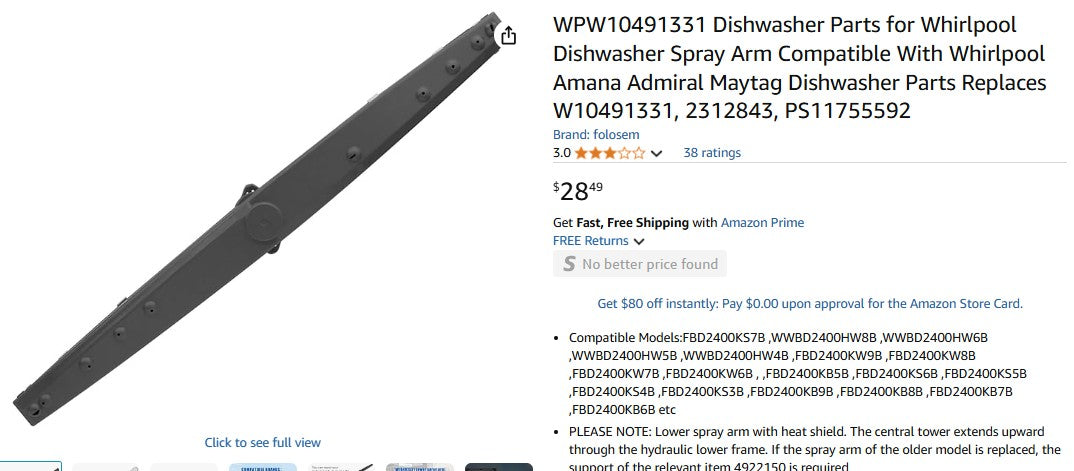Click the No better price found button
The image size is (1074, 471).
tap(640, 264)
